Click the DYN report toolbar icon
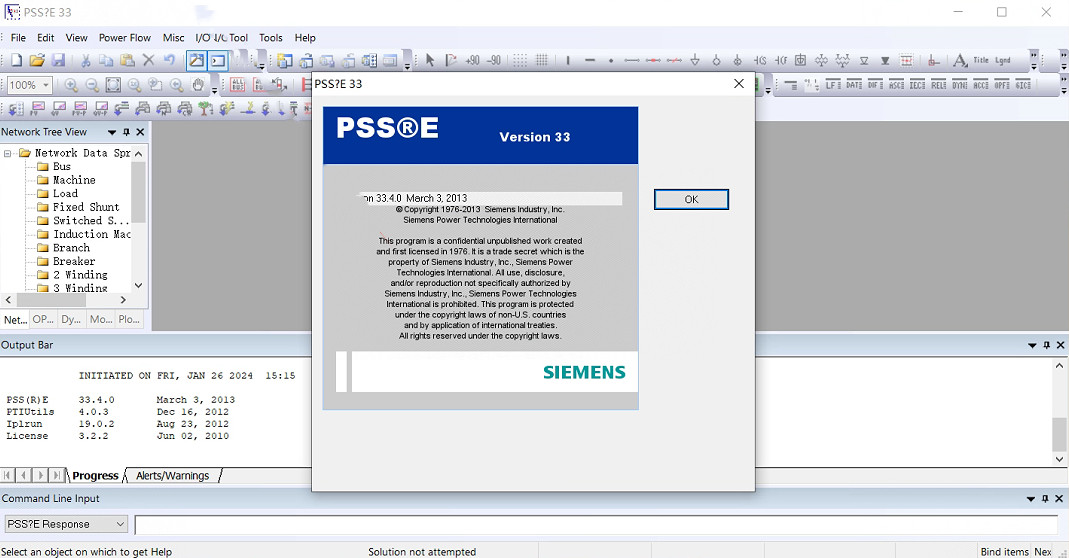1069x558 pixels. tap(959, 85)
